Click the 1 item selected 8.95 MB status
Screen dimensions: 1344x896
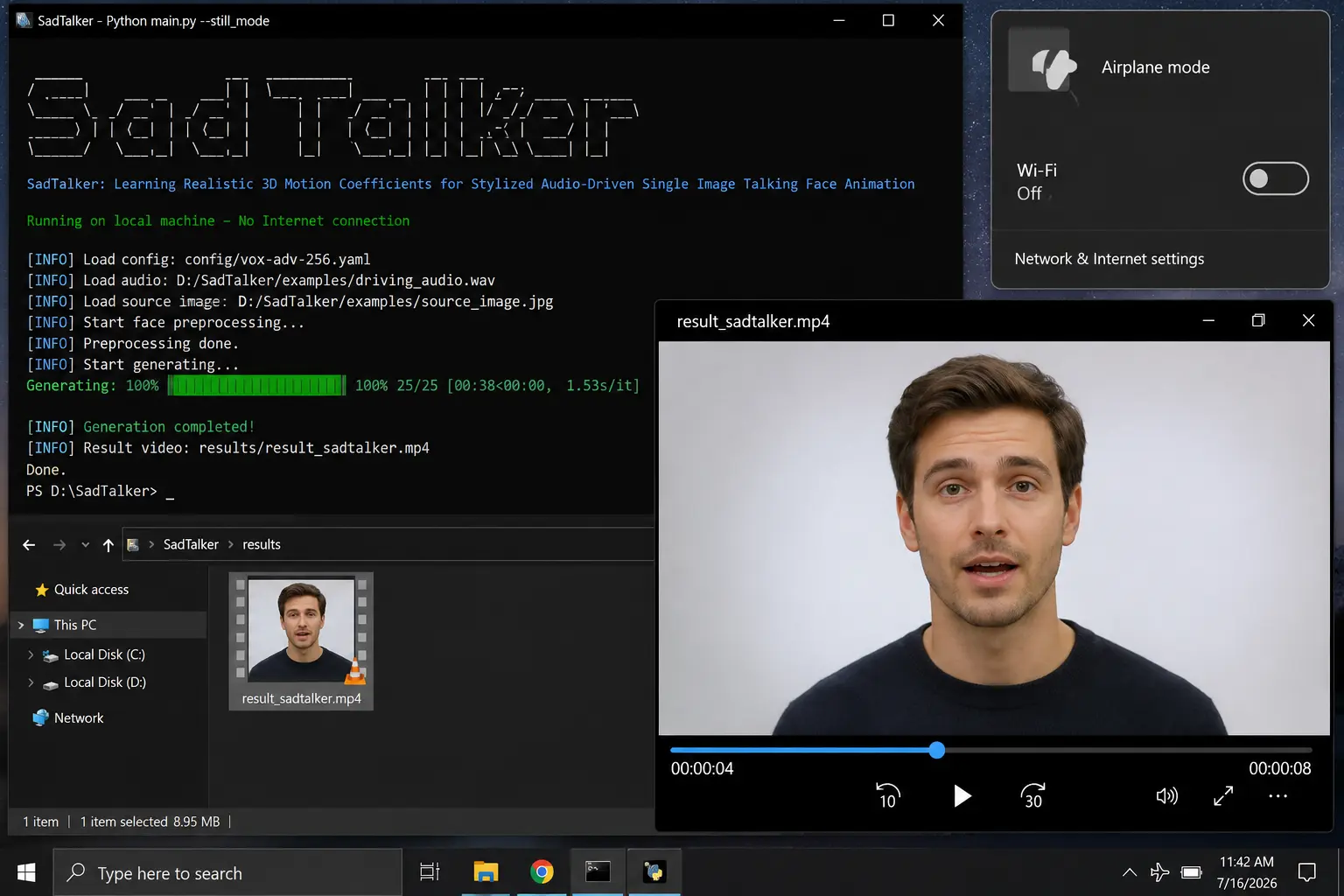tap(150, 822)
